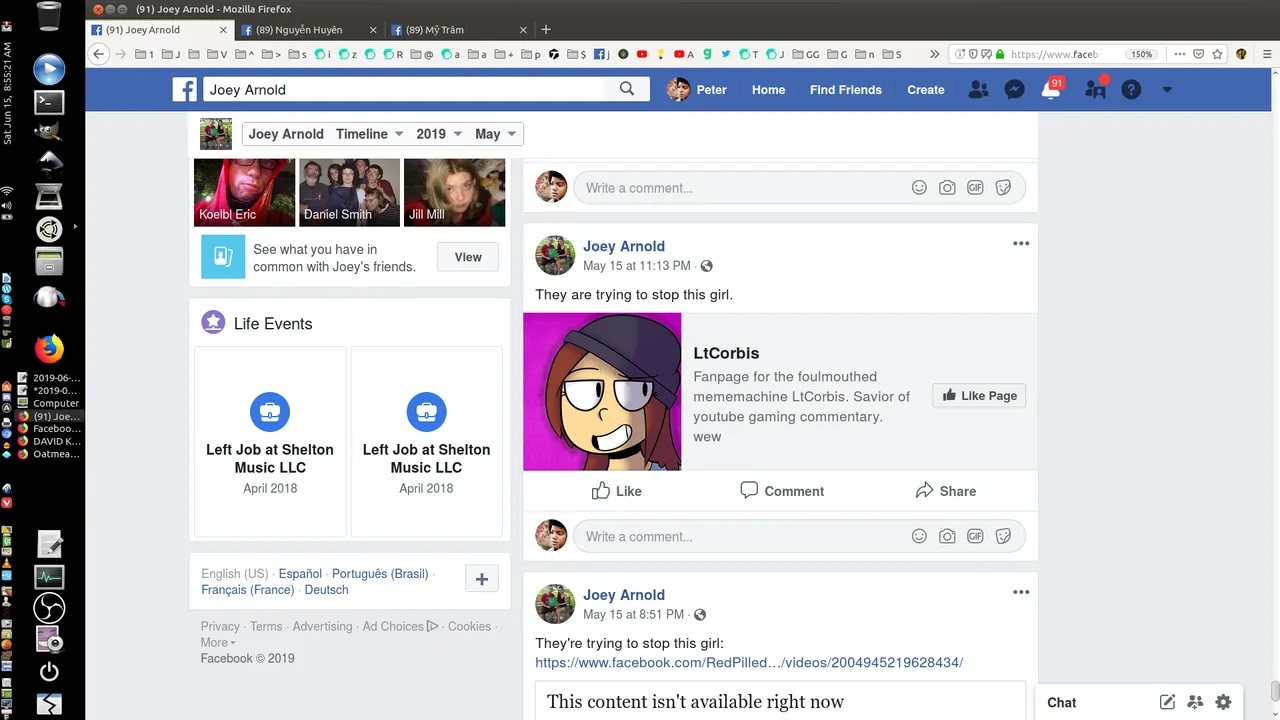
Task: Click the Peter profile link in header
Action: point(697,90)
